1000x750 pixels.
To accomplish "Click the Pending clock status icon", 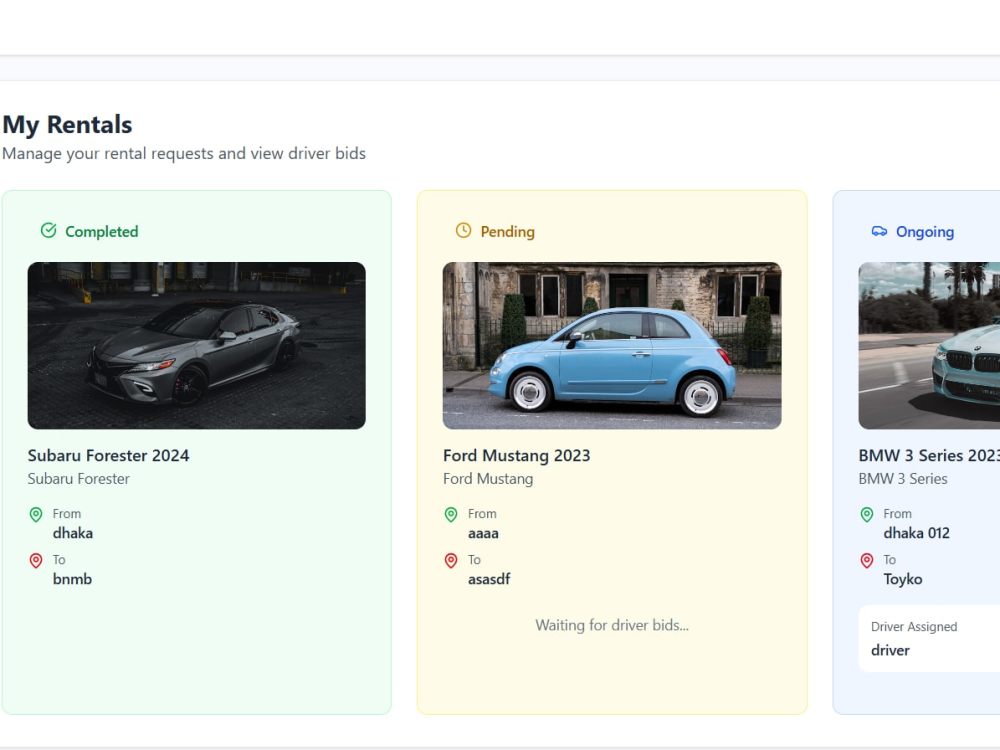I will coord(464,230).
